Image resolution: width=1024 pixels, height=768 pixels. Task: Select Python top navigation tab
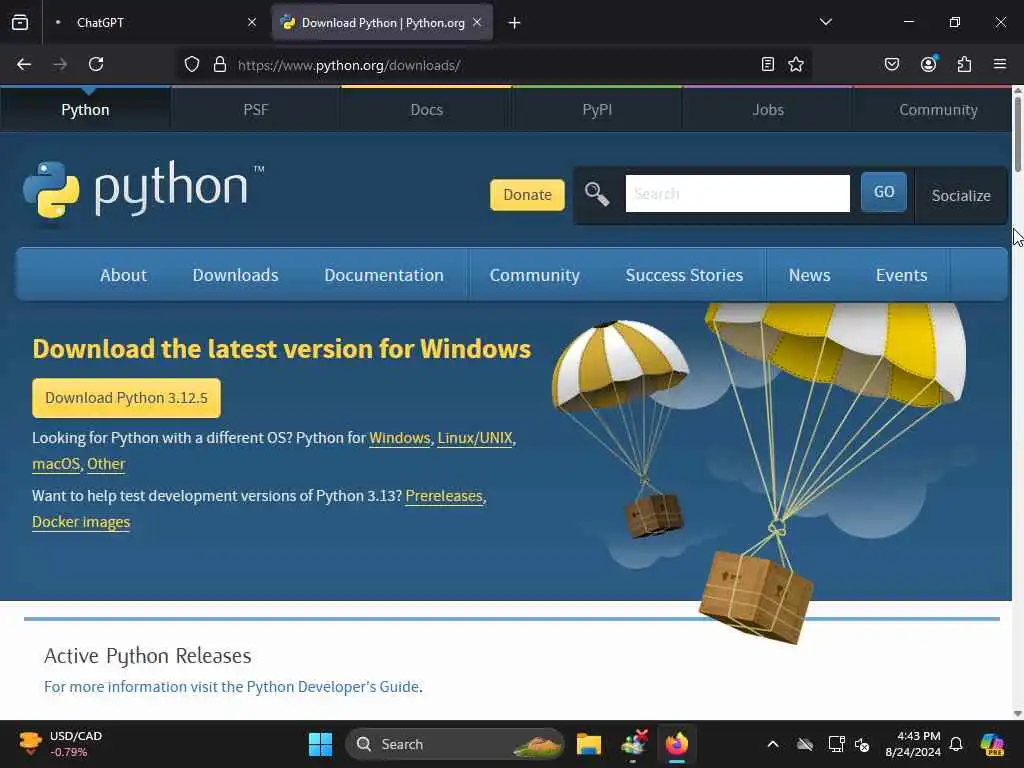coord(85,110)
